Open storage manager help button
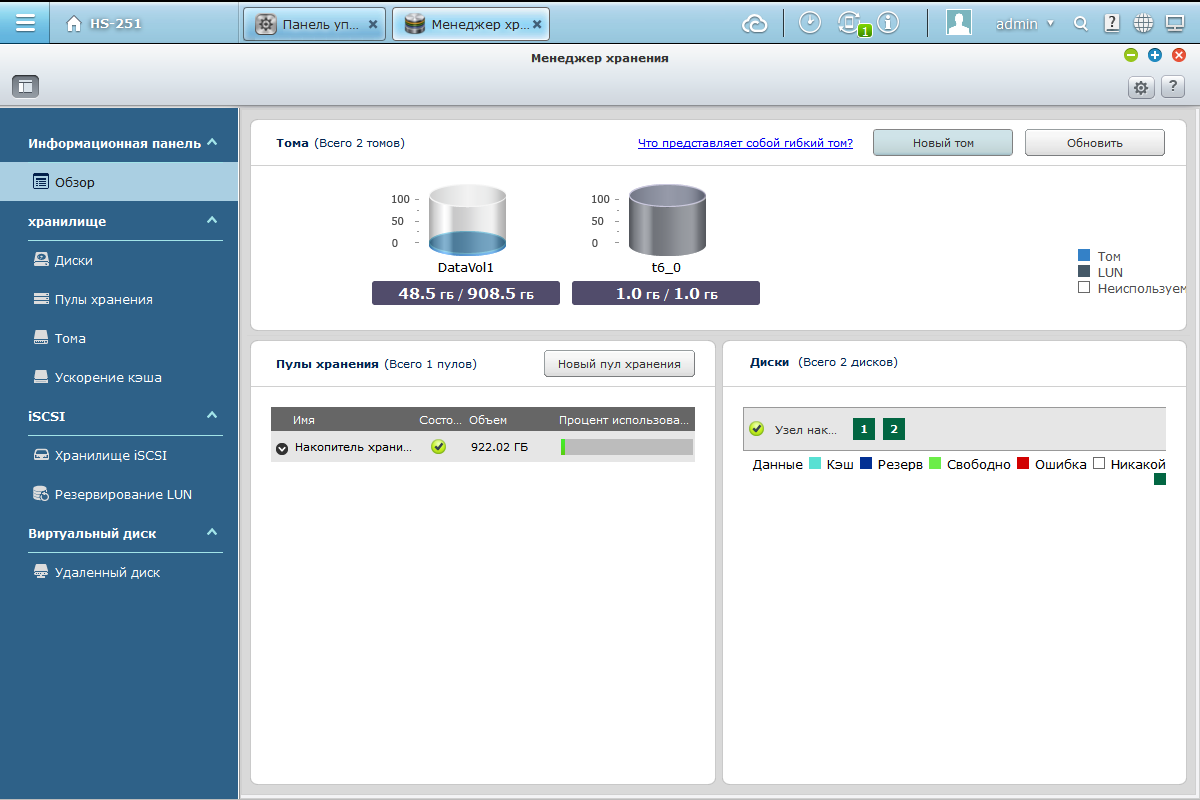The image size is (1200, 800). [1174, 88]
